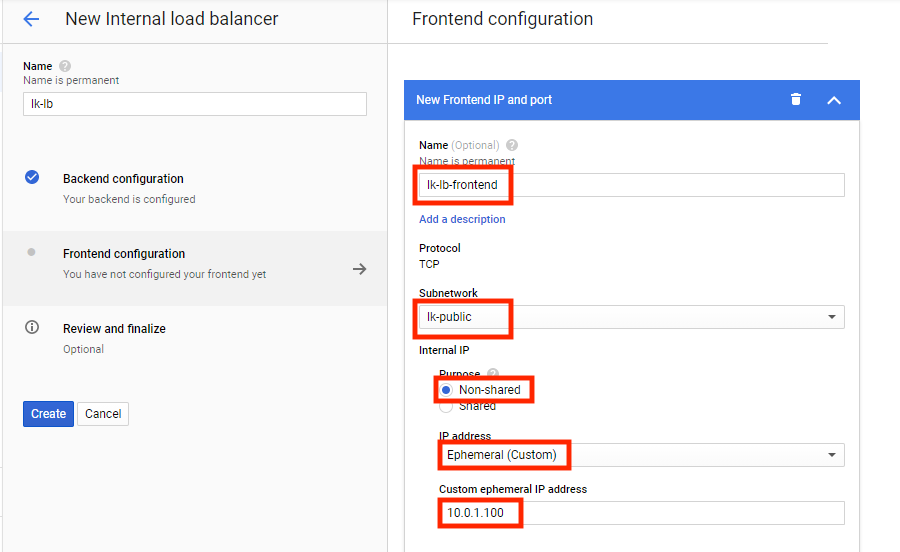Click help icon beside optional frontend Name
The width and height of the screenshot is (900, 552).
(512, 145)
